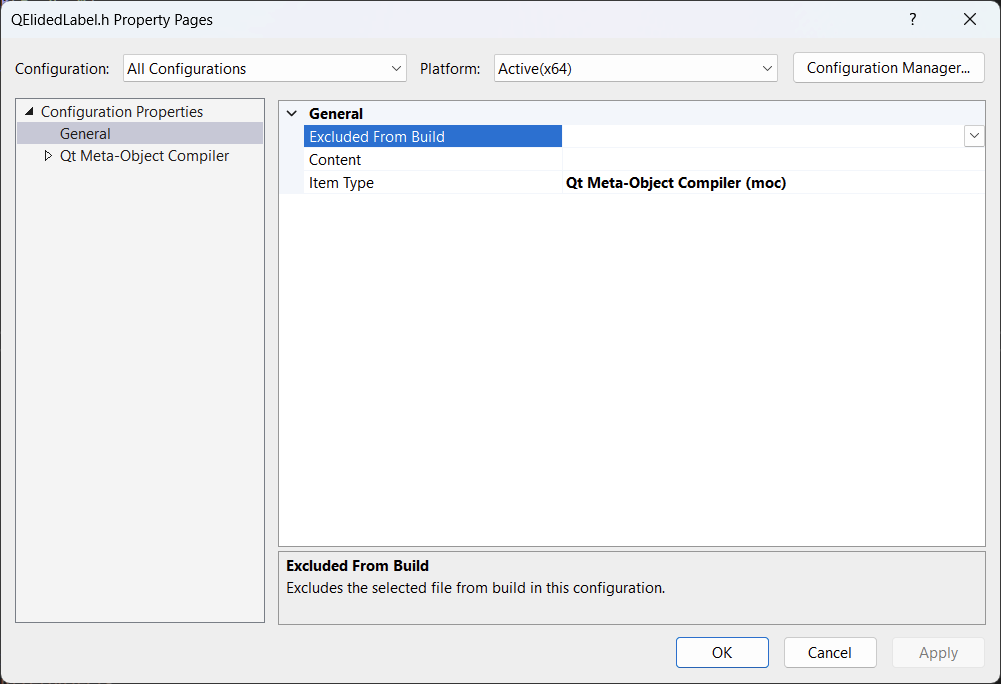Select the Content property row
Image resolution: width=1001 pixels, height=684 pixels.
[x=335, y=160]
